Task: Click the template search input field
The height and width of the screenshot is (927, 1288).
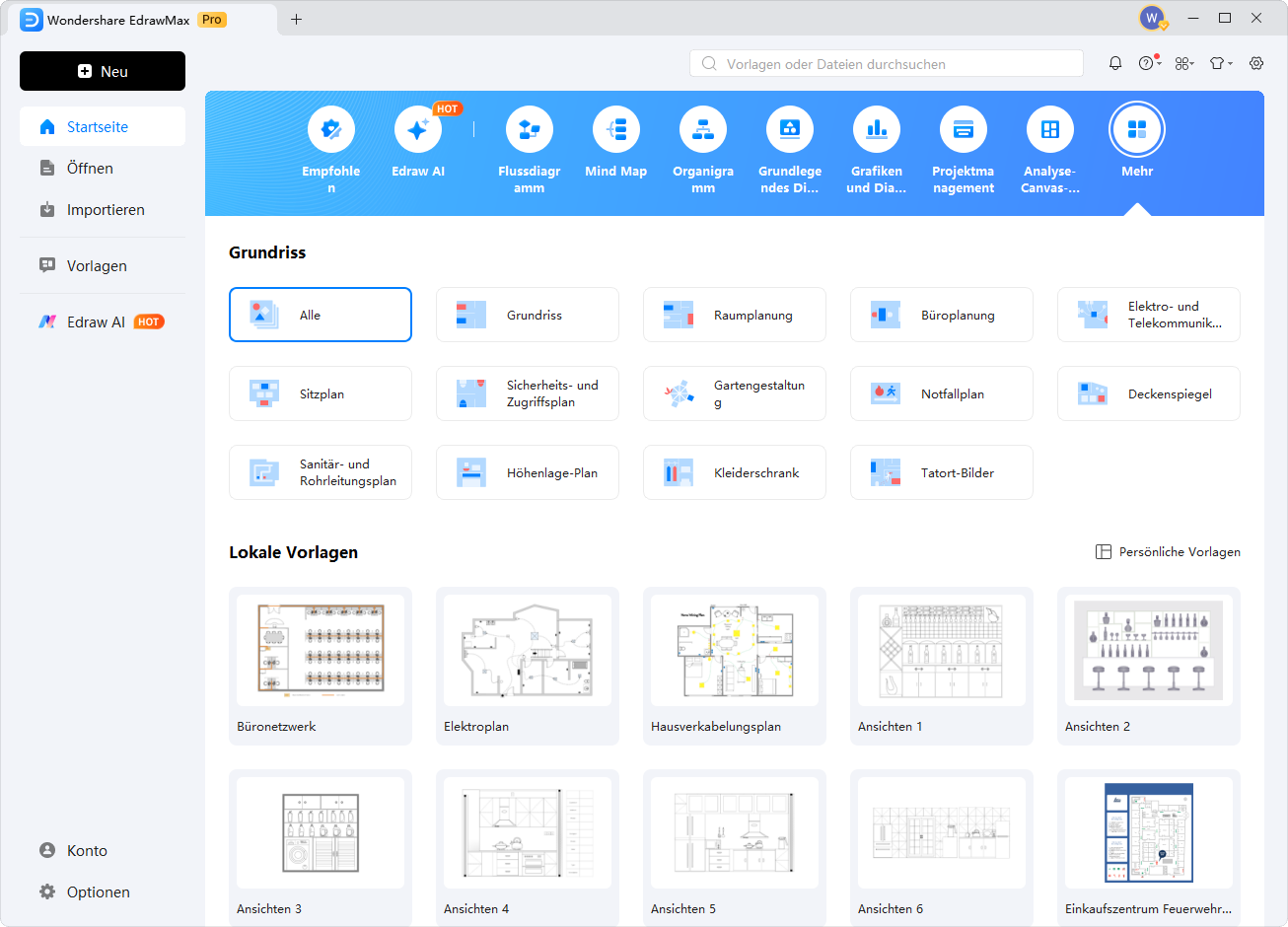Action: click(888, 64)
